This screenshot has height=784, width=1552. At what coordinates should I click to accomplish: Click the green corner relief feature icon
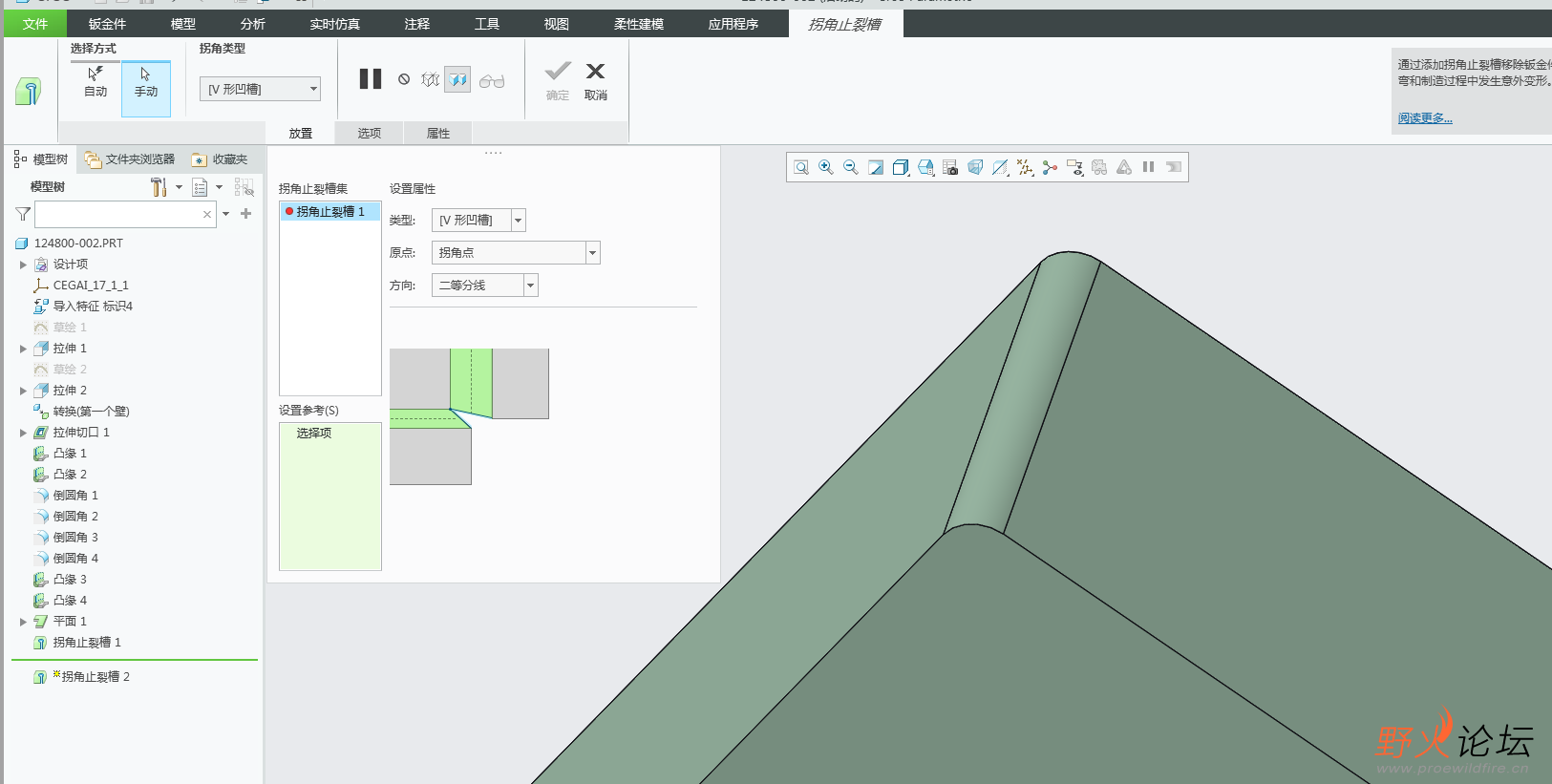point(29,91)
